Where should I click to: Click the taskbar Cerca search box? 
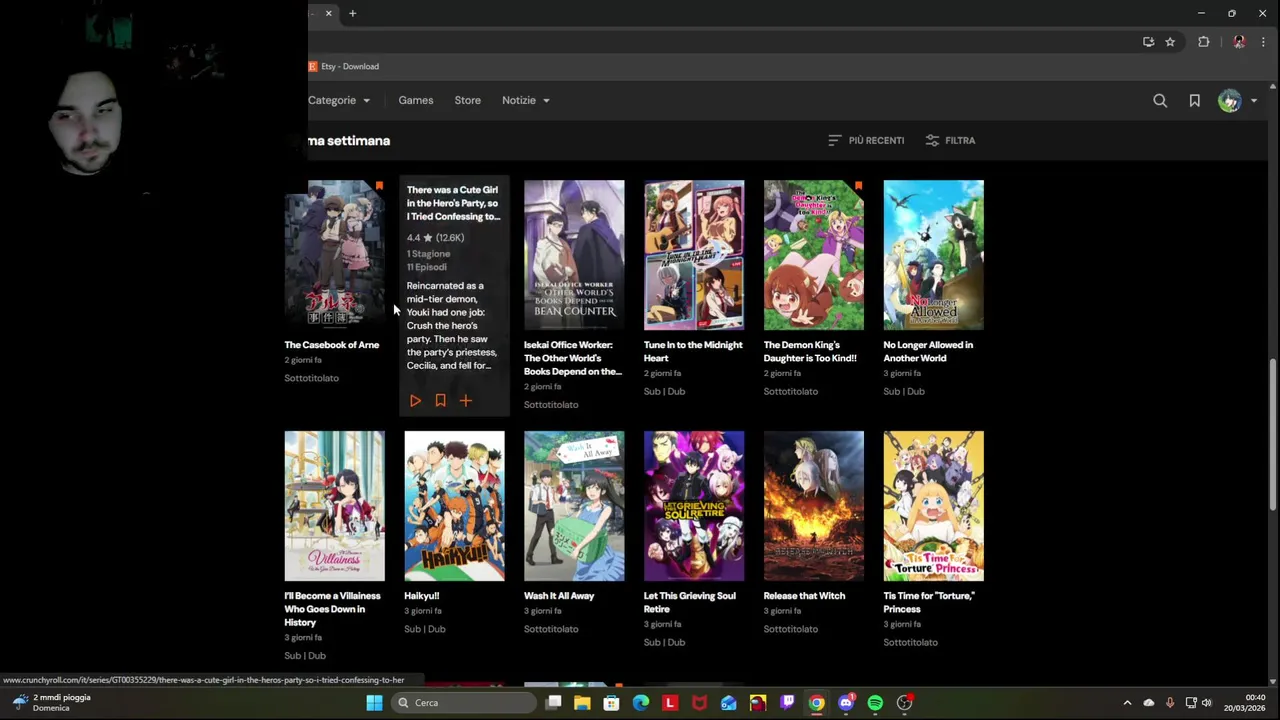pos(464,703)
